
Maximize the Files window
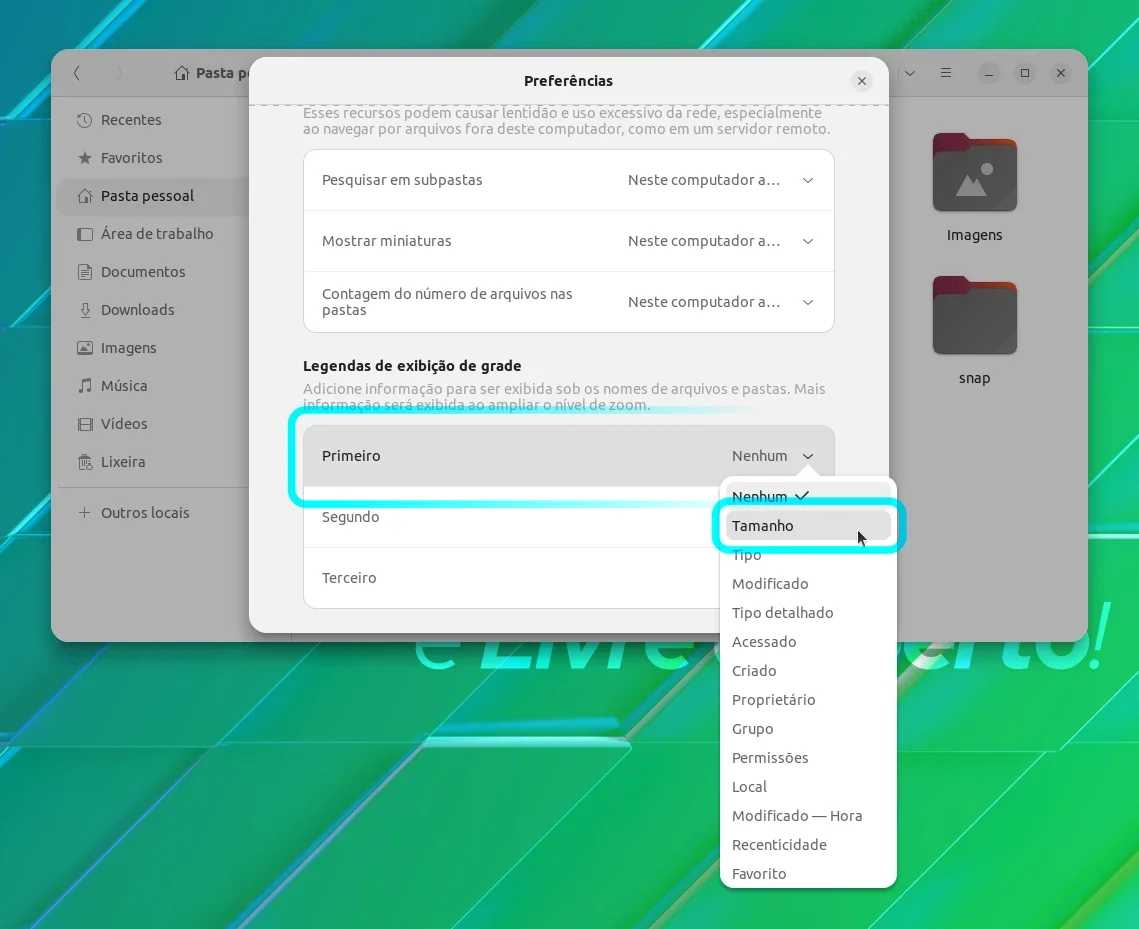tap(1025, 73)
